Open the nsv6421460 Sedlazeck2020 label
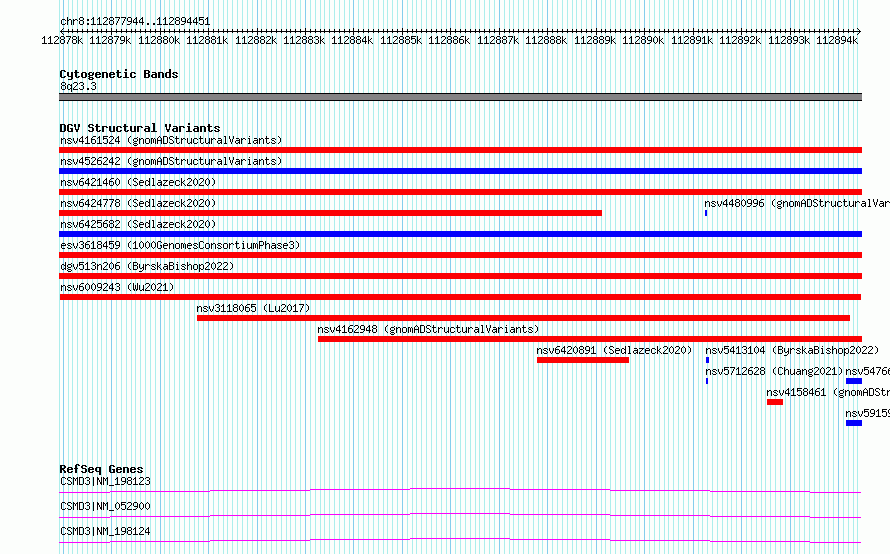The height and width of the screenshot is (554, 890). click(138, 182)
